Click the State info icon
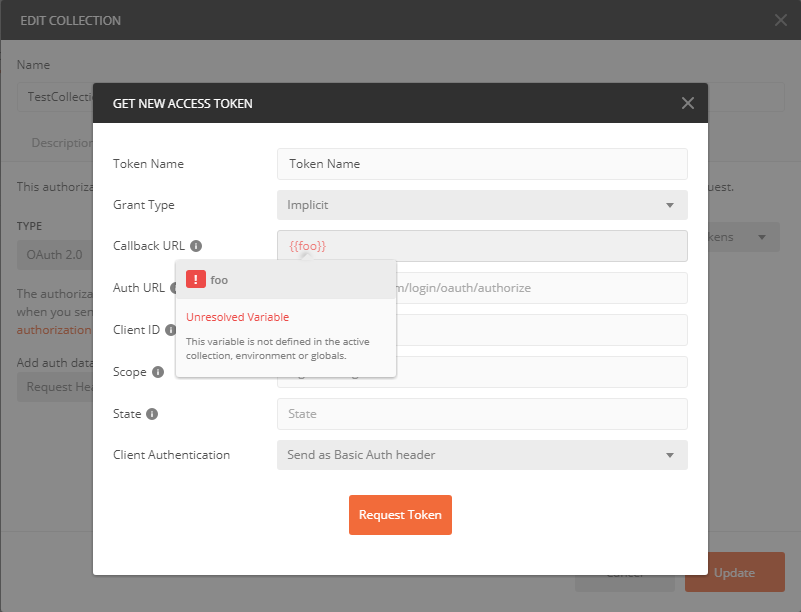The image size is (801, 612). (152, 414)
